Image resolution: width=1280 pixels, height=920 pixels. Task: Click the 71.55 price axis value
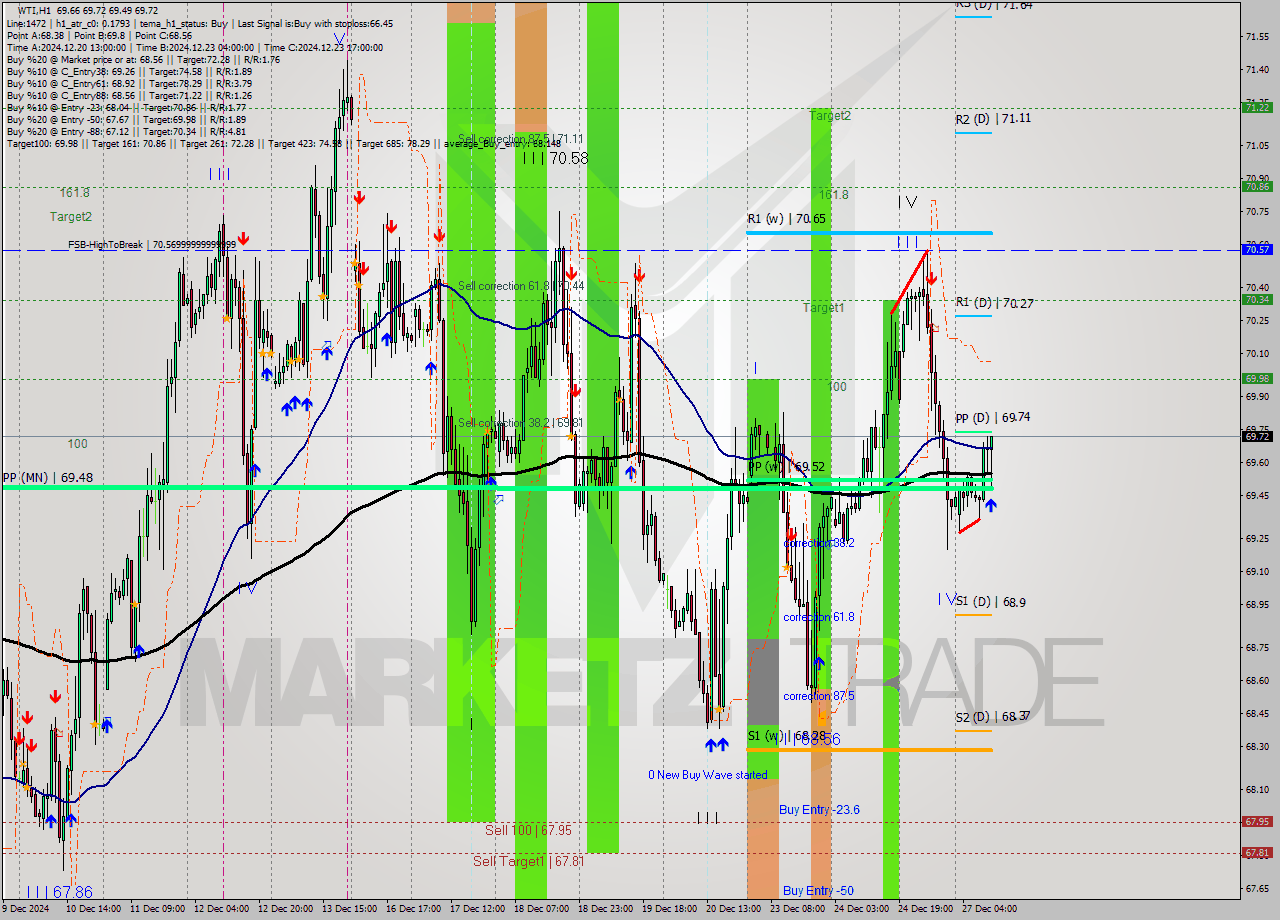pyautogui.click(x=1258, y=36)
